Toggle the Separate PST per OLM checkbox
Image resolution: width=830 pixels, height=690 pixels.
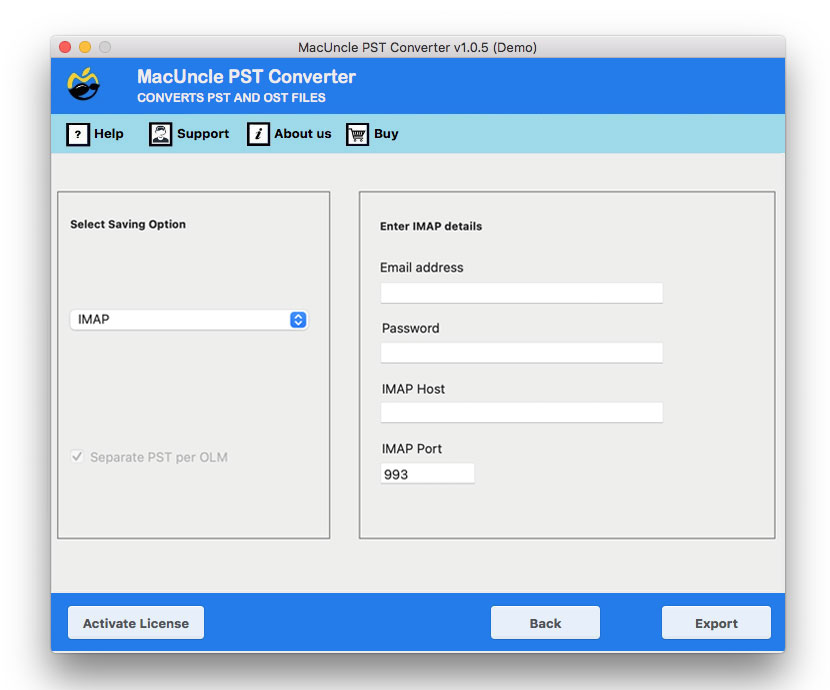click(77, 457)
